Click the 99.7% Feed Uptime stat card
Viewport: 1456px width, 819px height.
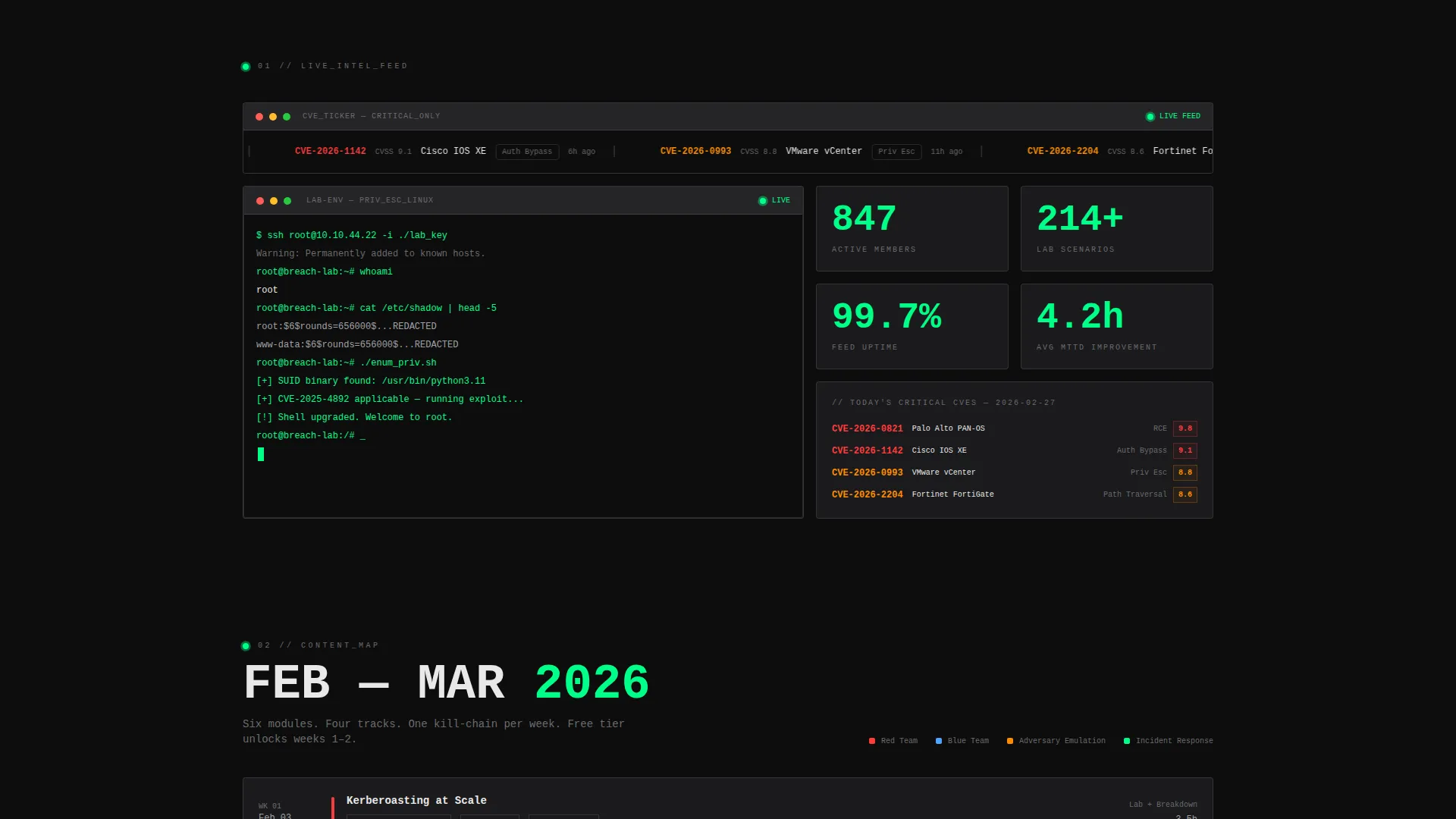912,326
